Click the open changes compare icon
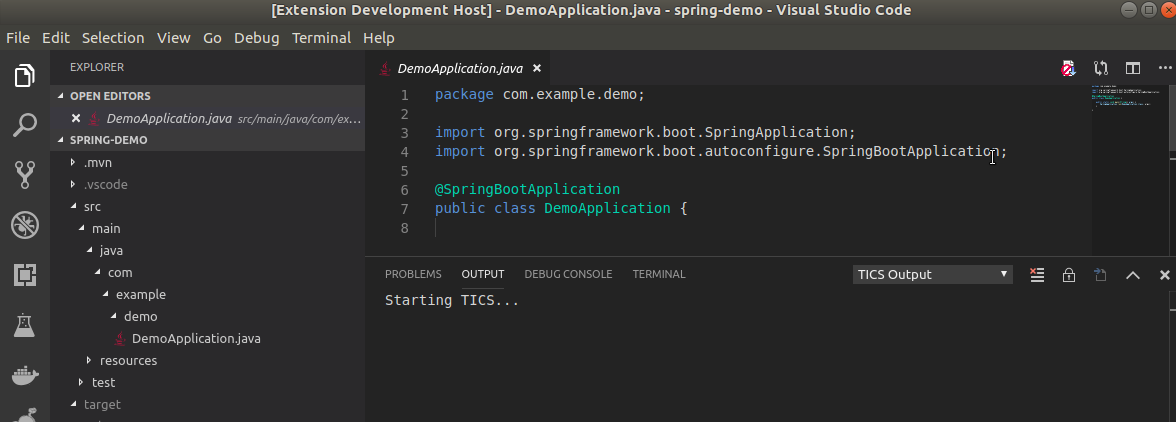The image size is (1176, 422). point(1100,68)
